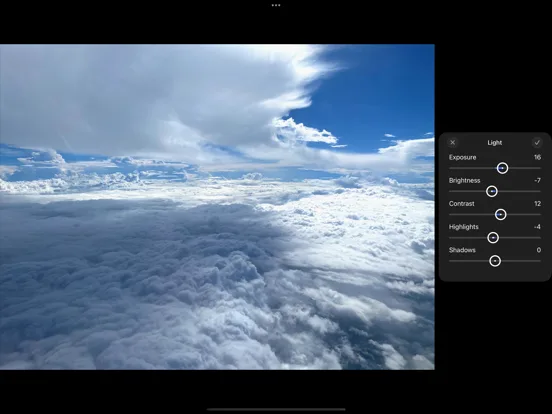Select the Brightness label
Viewport: 552px width, 414px height.
pyautogui.click(x=464, y=181)
